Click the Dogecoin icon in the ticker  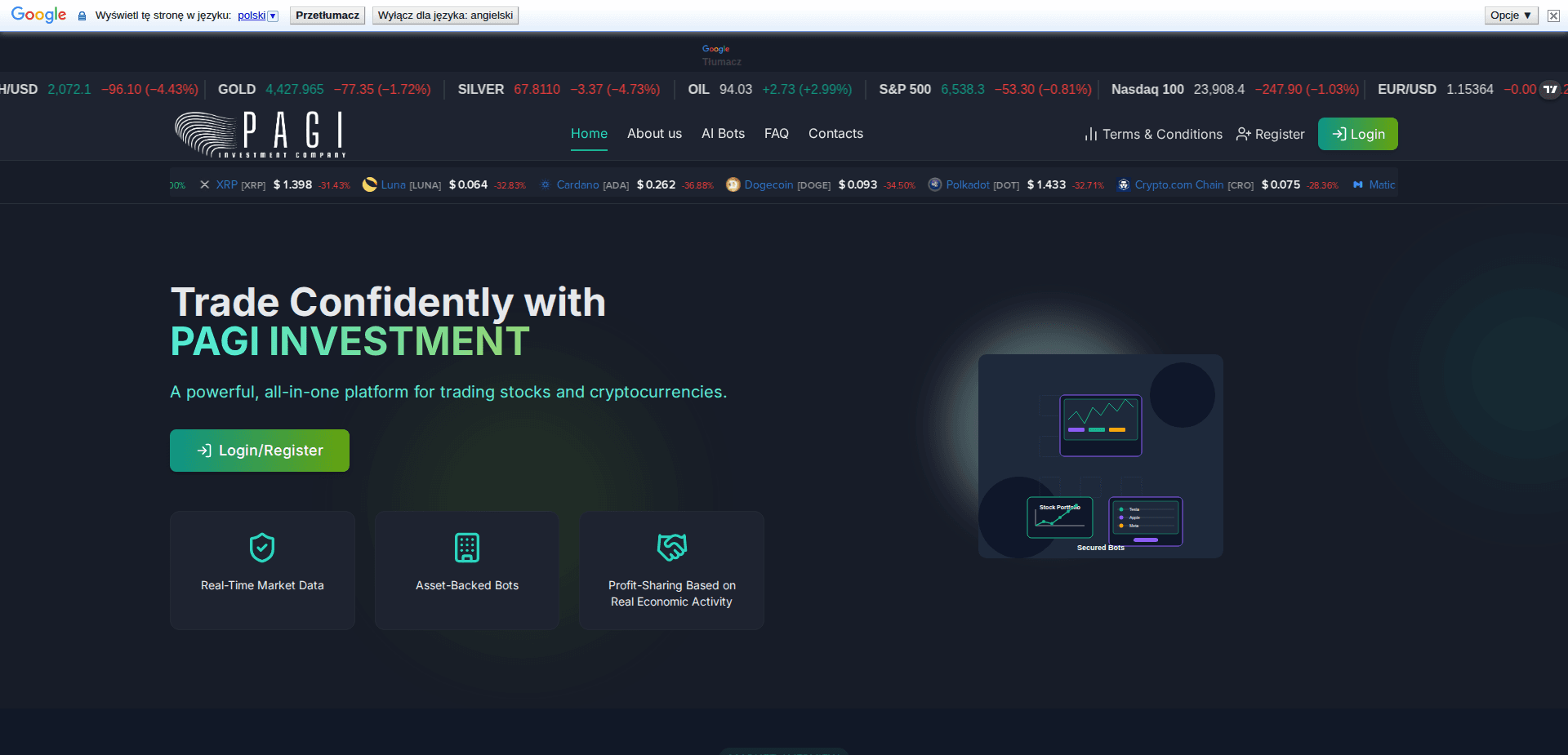[732, 184]
